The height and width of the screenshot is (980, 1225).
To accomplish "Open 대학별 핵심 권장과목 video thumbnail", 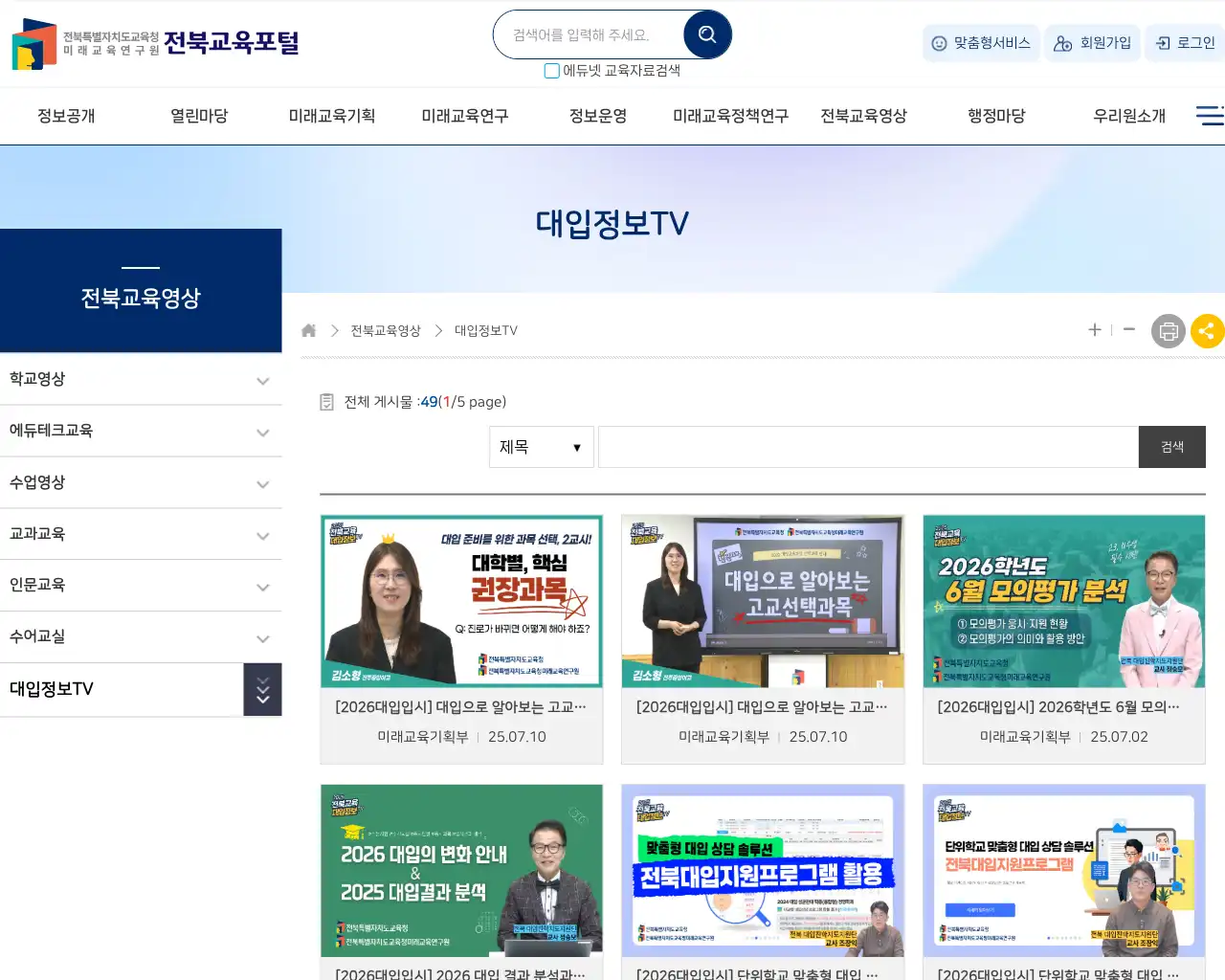I will click(x=461, y=601).
